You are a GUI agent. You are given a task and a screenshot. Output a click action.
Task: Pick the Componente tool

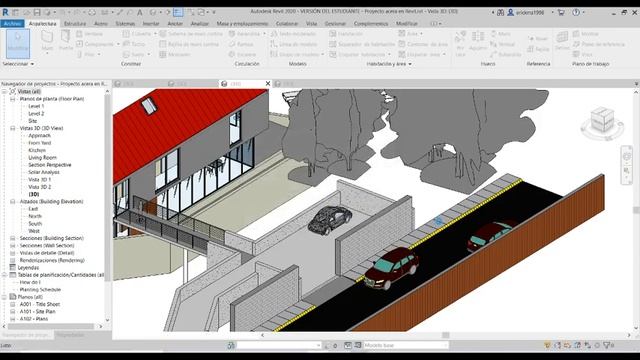(x=95, y=44)
